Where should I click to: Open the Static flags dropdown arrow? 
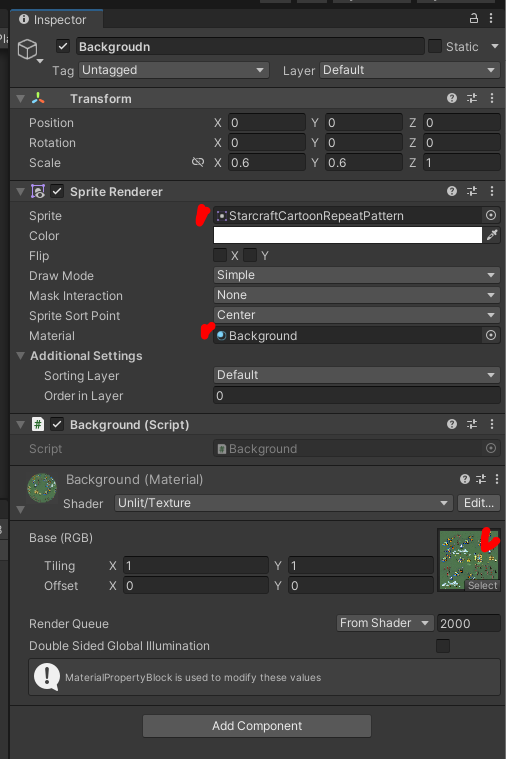[x=494, y=46]
